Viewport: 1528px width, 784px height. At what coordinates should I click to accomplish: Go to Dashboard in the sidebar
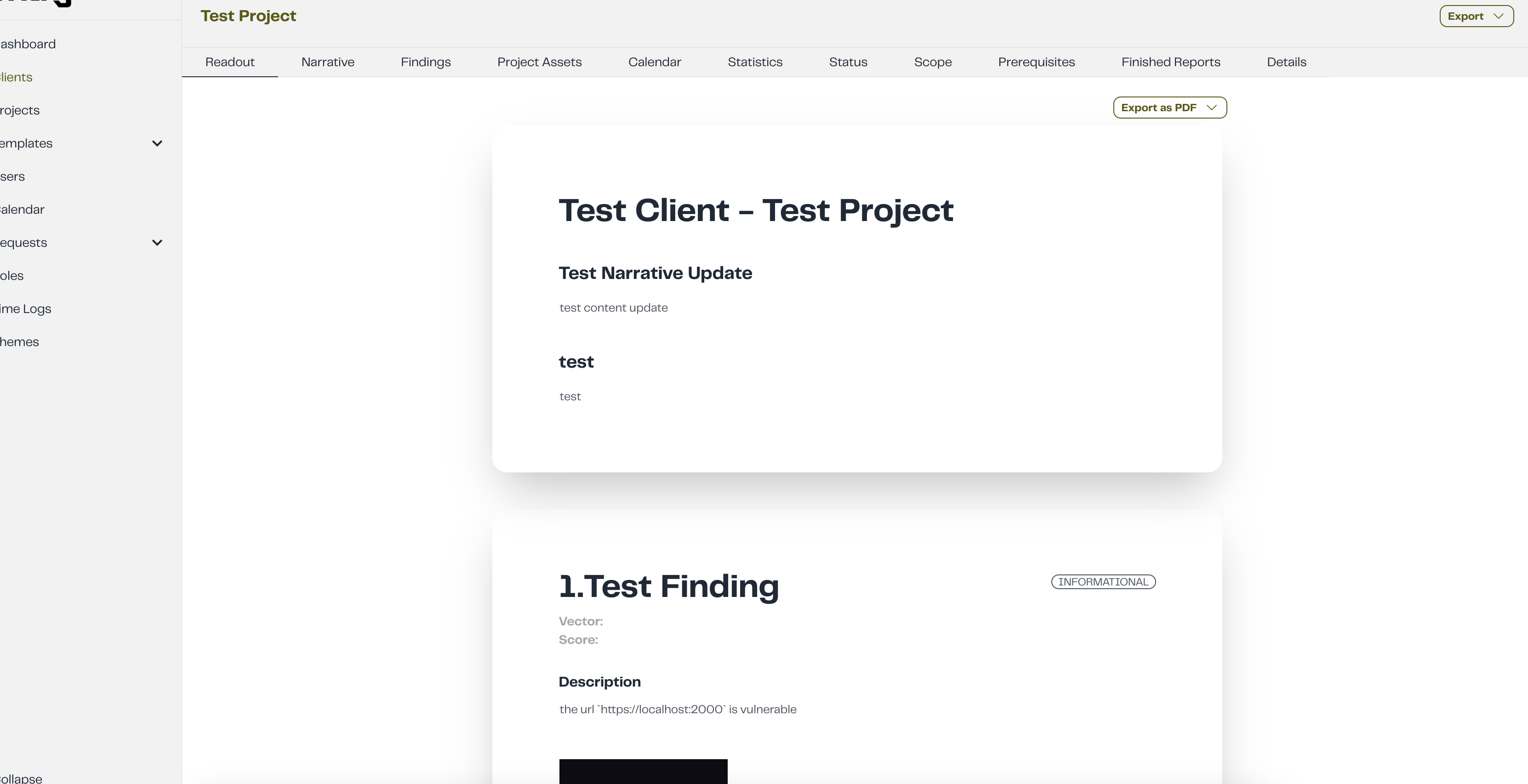coord(28,44)
